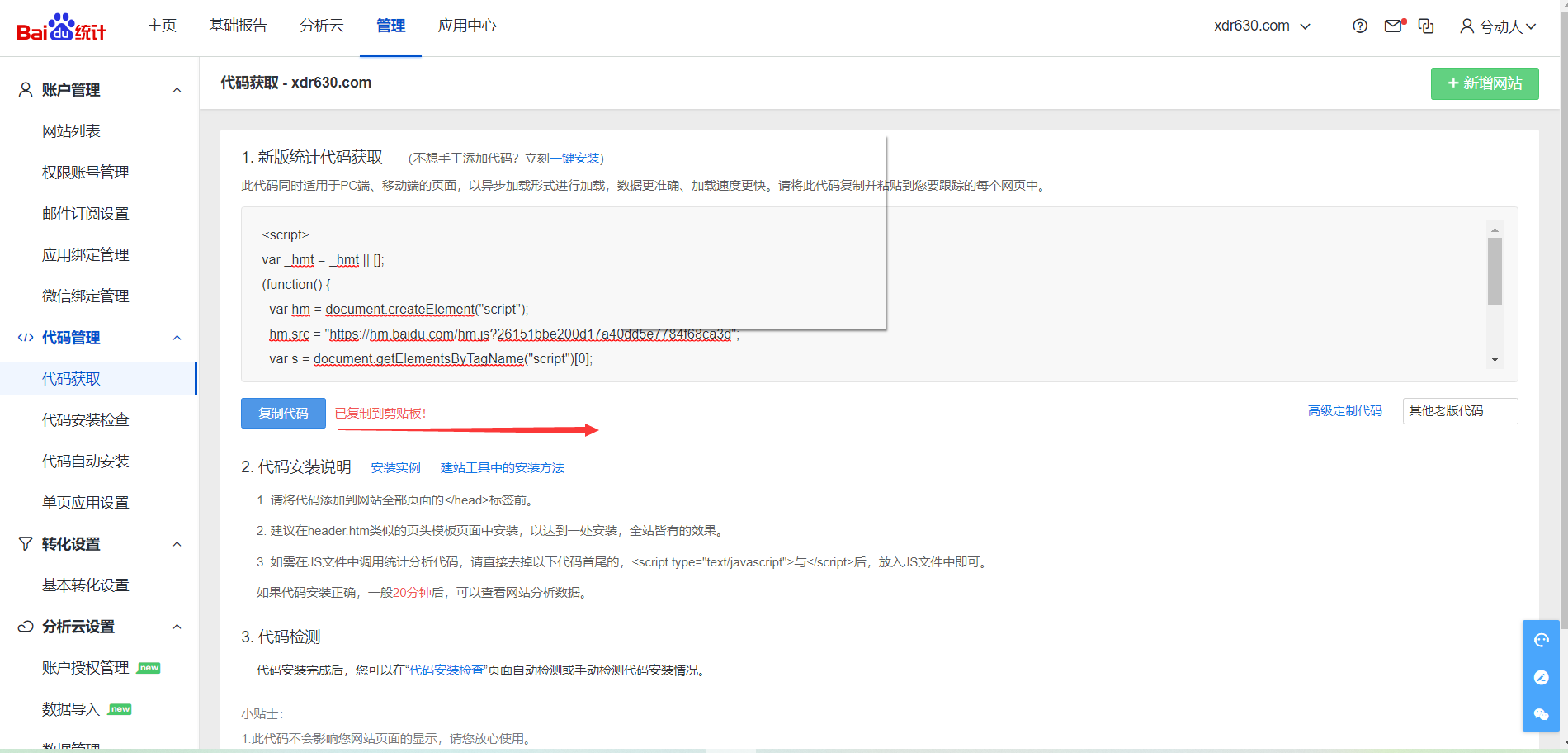Image resolution: width=1568 pixels, height=753 pixels.
Task: Open 代码安装检查 in the sidebar
Action: pyautogui.click(x=86, y=419)
